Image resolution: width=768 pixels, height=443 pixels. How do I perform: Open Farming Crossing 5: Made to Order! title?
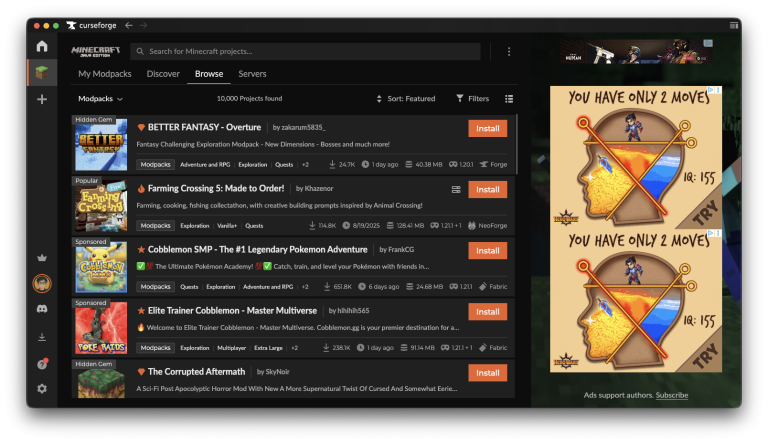point(216,188)
